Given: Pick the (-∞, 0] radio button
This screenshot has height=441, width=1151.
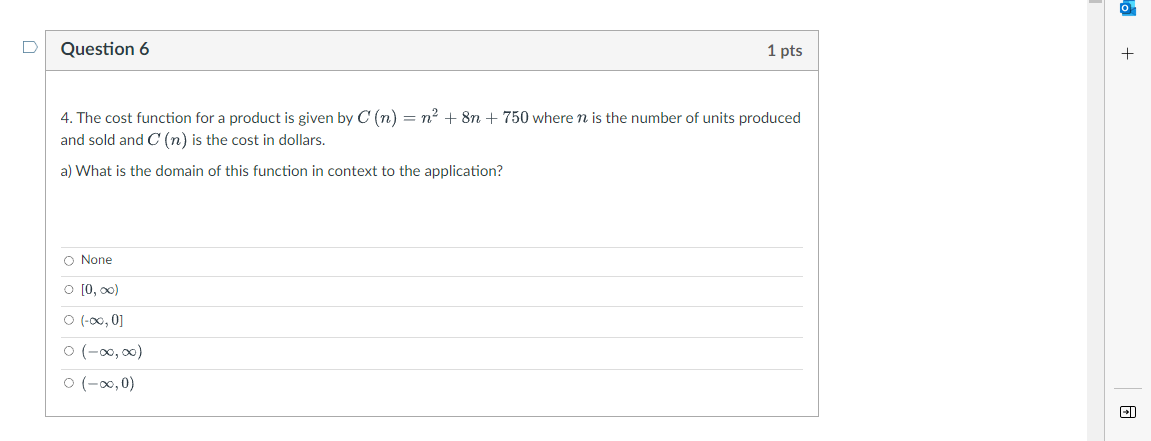Looking at the screenshot, I should [x=68, y=321].
